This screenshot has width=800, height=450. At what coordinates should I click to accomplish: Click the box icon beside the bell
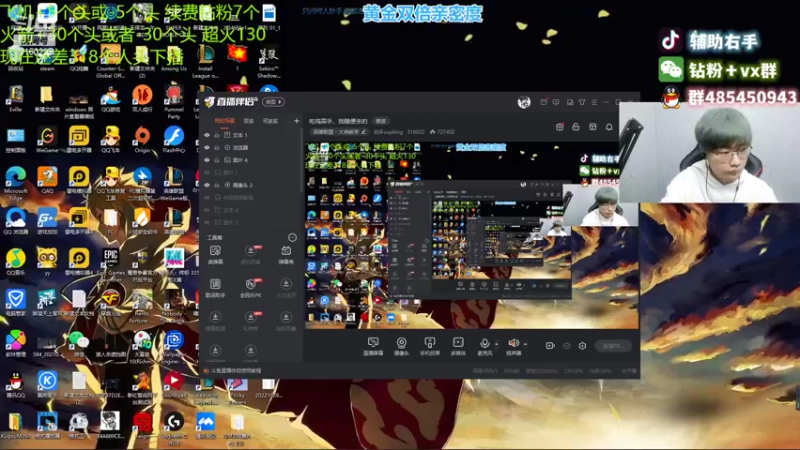[592, 127]
